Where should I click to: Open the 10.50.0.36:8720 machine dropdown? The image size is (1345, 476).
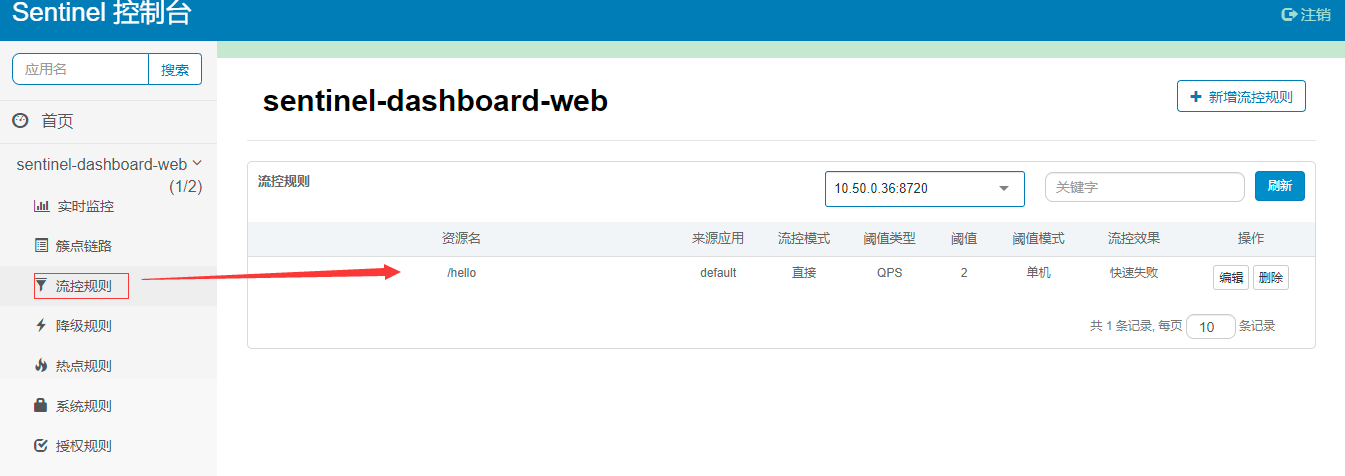pos(924,188)
